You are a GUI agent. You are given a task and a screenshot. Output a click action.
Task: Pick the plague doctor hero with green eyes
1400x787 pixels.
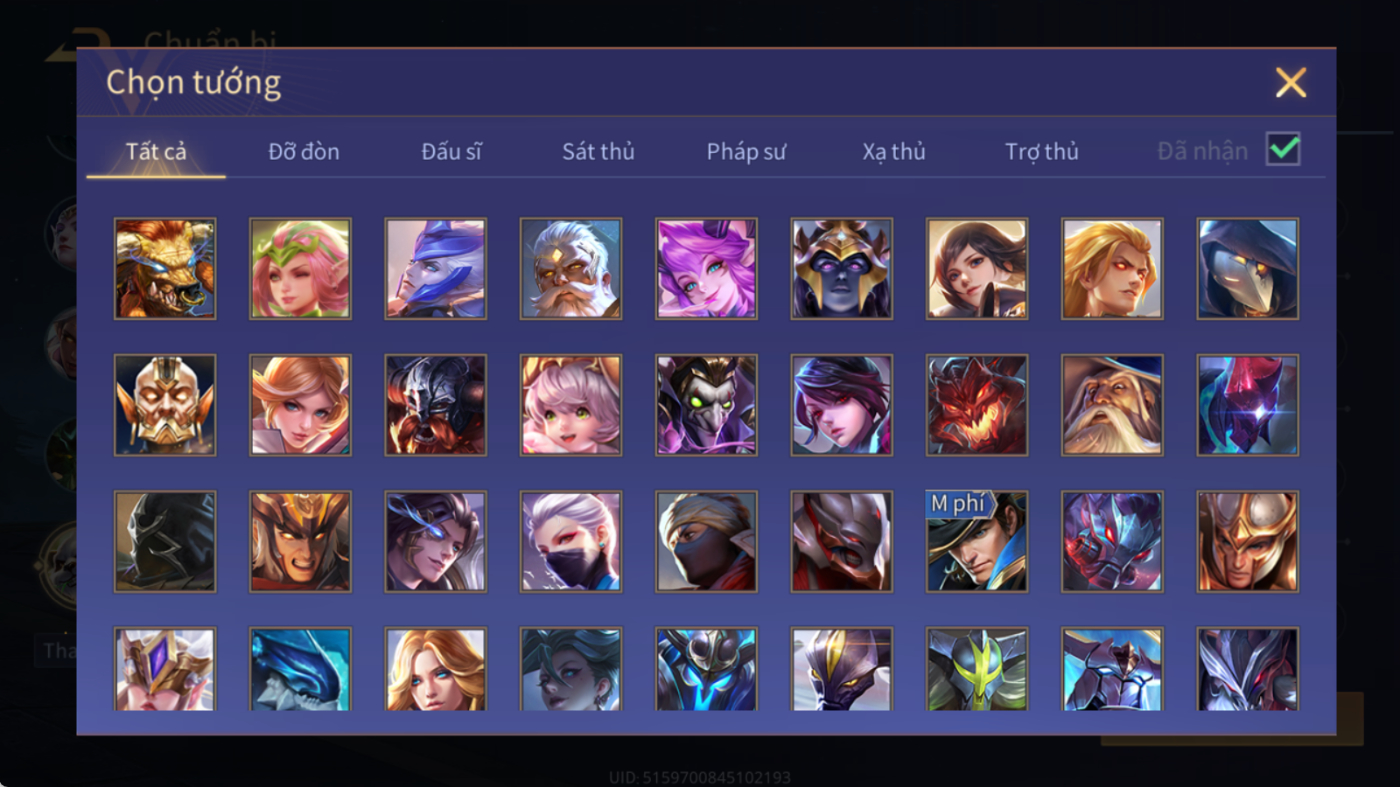[x=706, y=405]
